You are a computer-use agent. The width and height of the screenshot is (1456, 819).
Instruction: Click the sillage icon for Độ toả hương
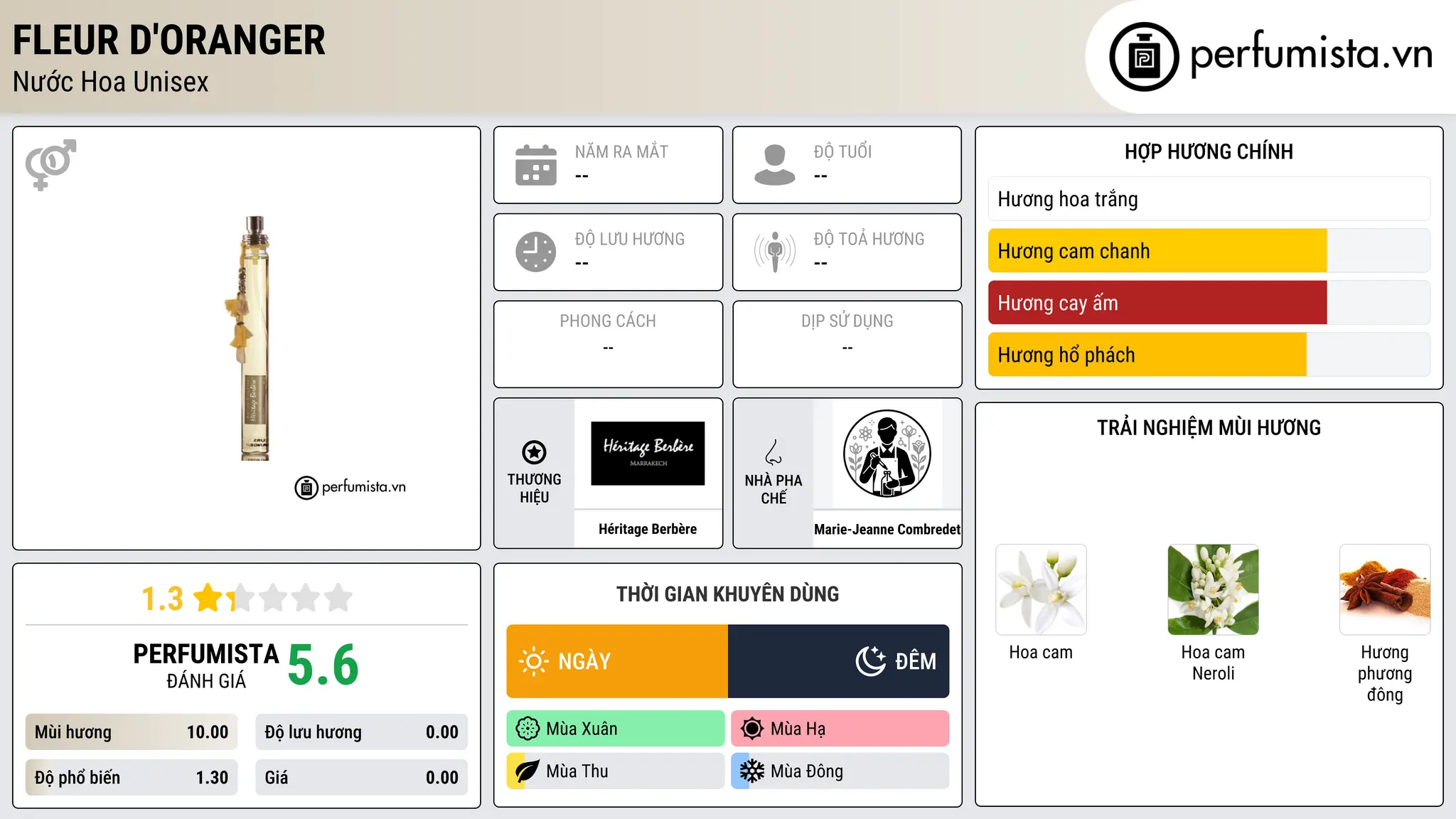775,252
